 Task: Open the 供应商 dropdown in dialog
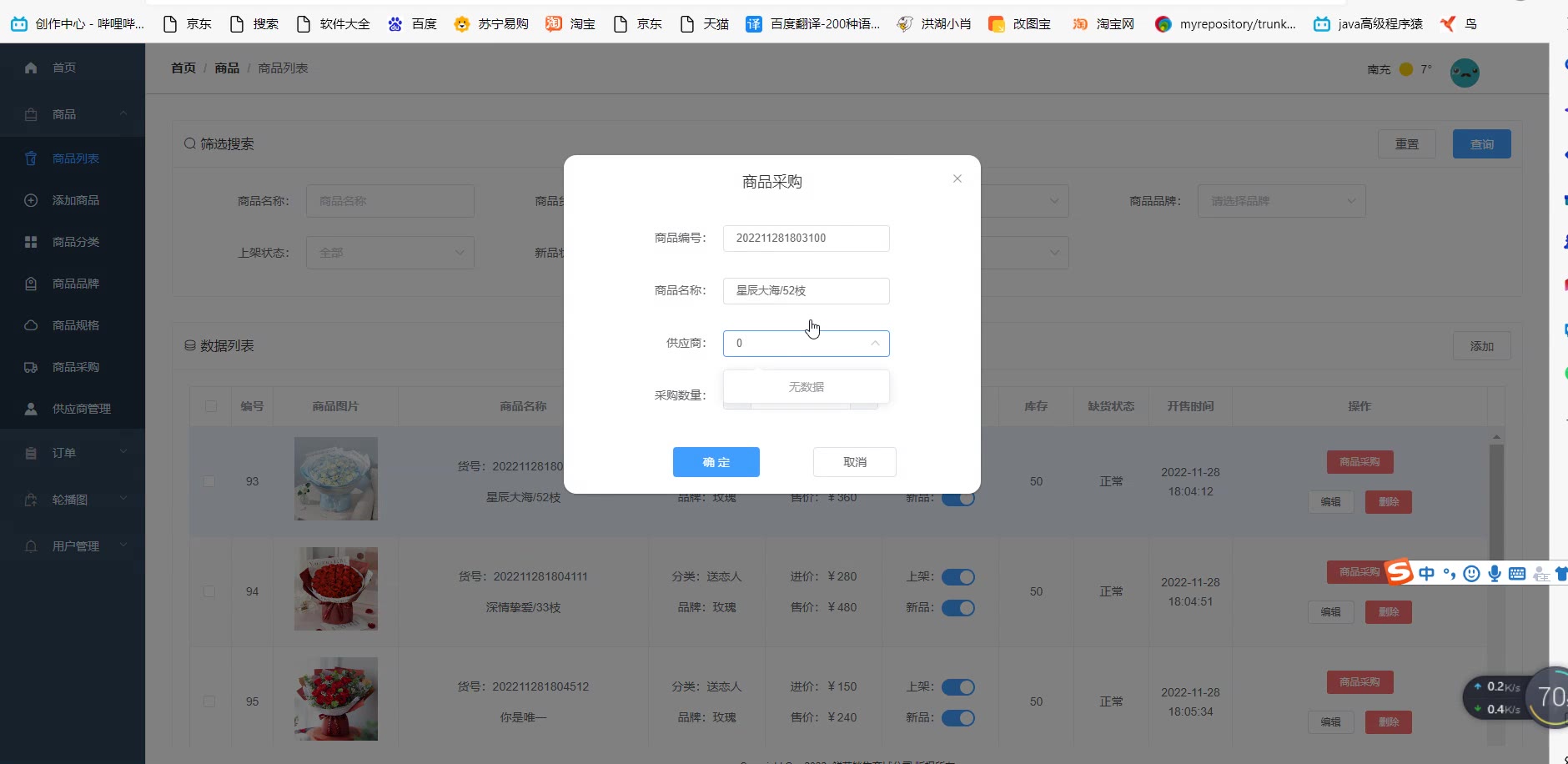pos(807,344)
